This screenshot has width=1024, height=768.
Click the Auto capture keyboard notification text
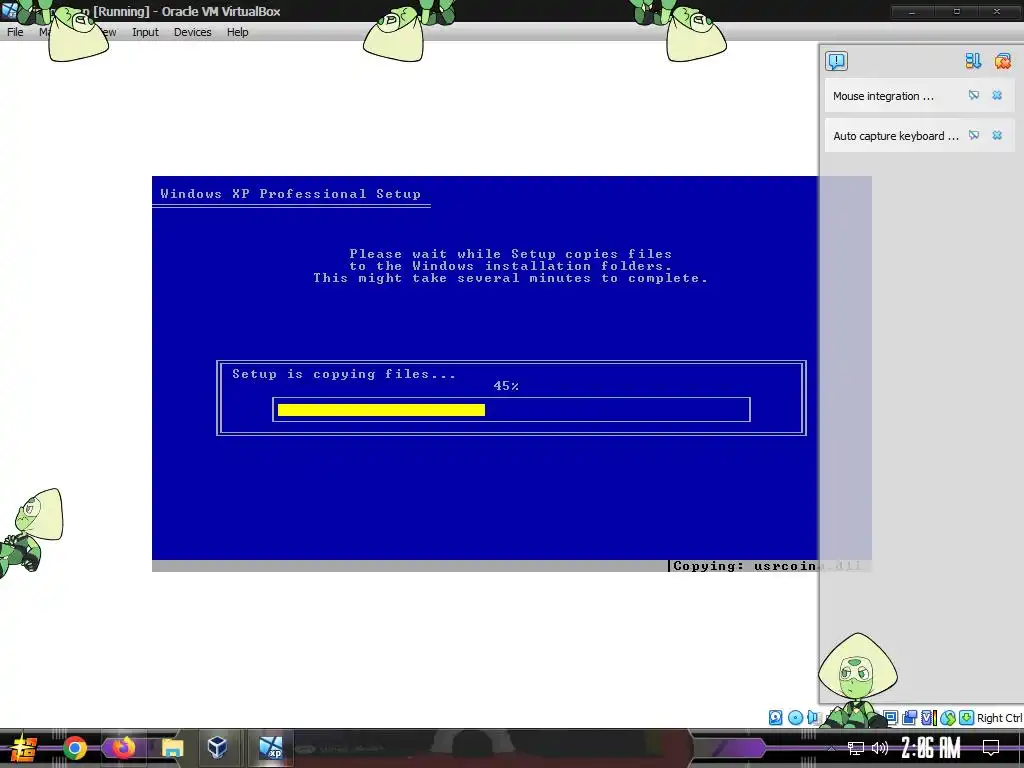[x=896, y=136]
